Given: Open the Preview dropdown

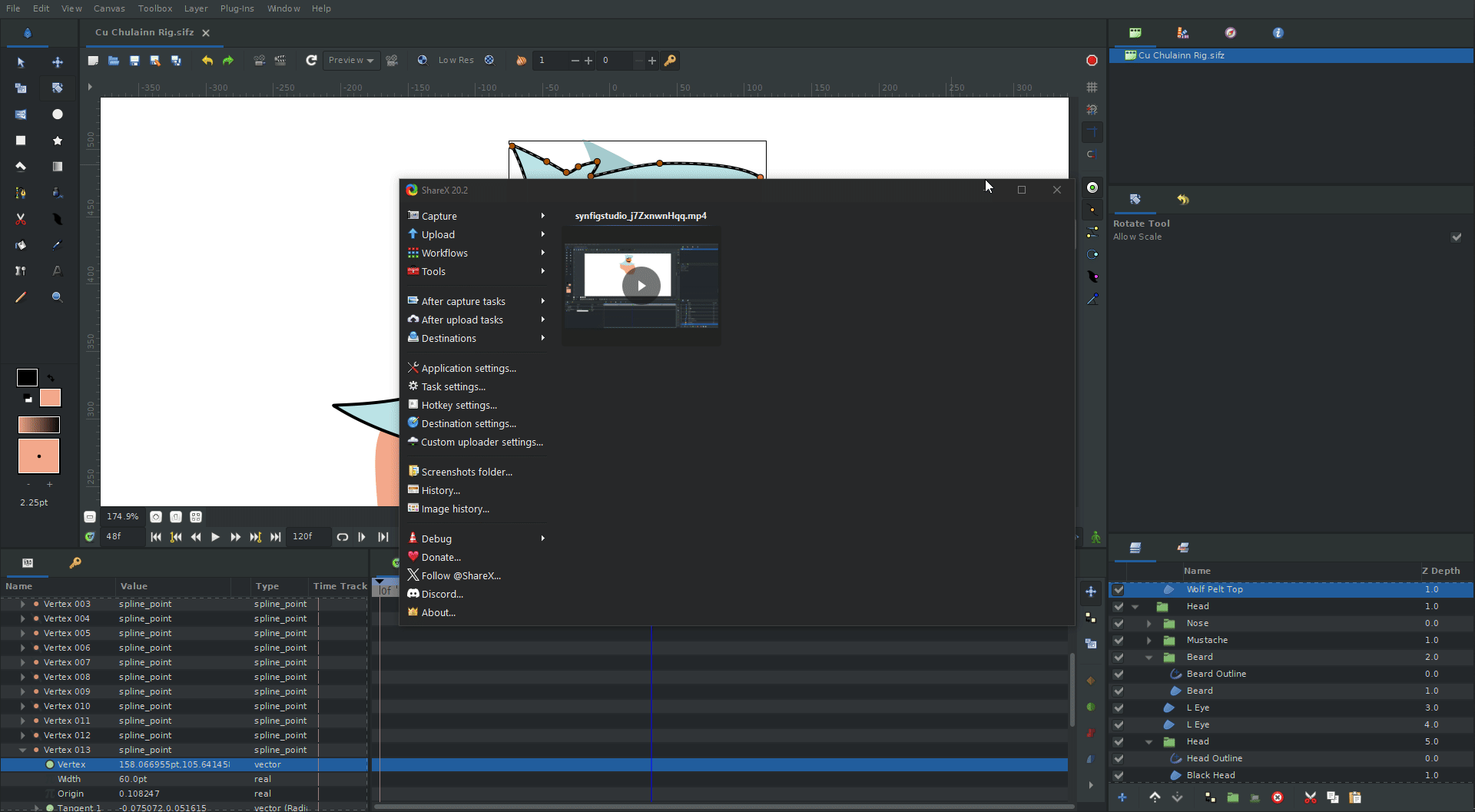Looking at the screenshot, I should coord(351,61).
